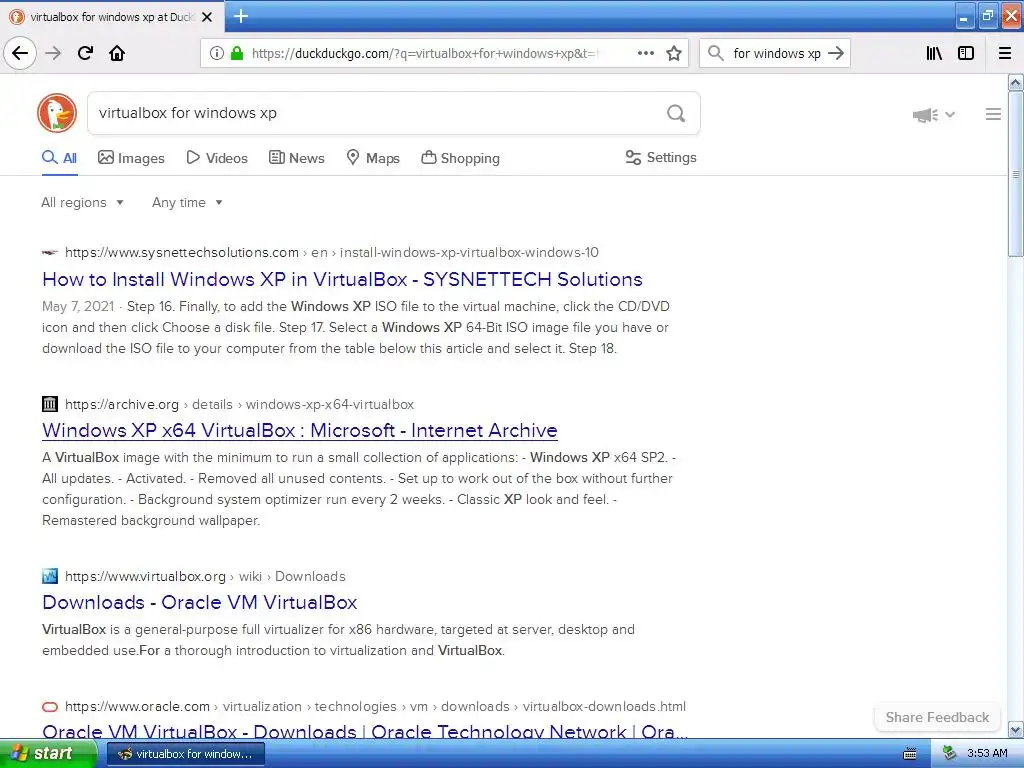Click scrollbar up arrow
The height and width of the screenshot is (768, 1024).
pyautogui.click(x=1016, y=82)
